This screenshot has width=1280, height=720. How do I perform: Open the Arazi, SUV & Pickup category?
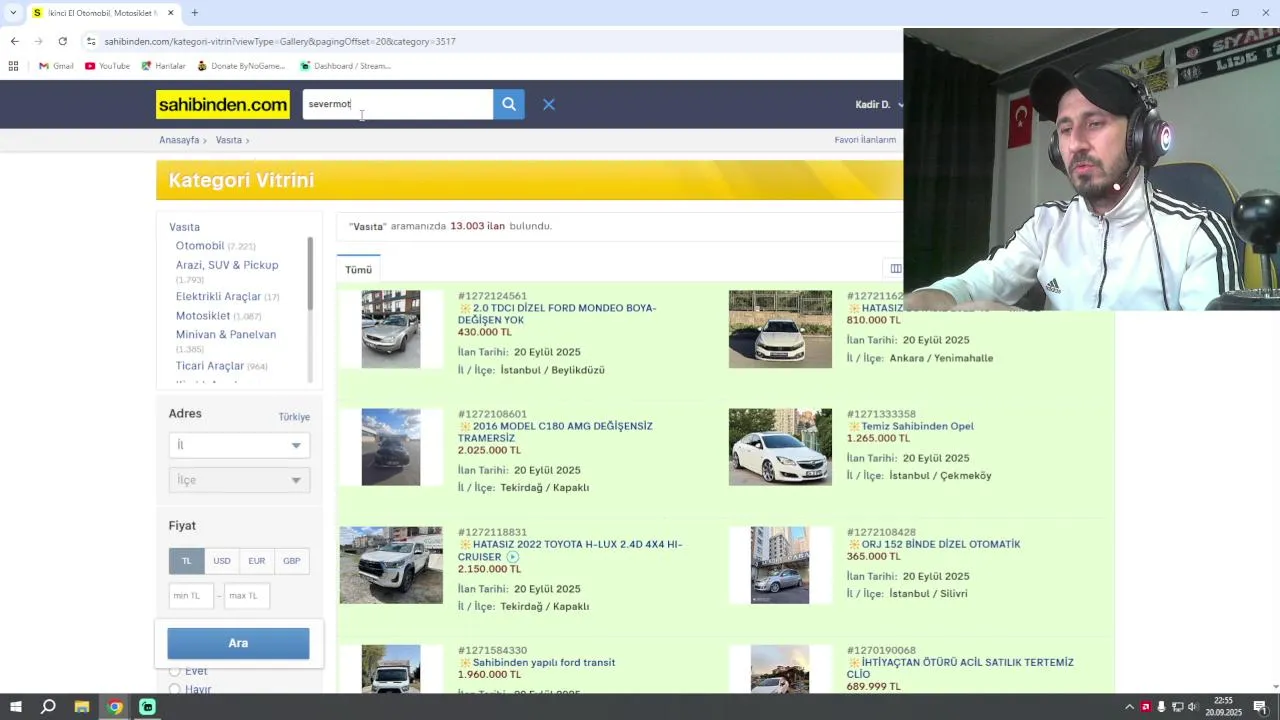(227, 265)
